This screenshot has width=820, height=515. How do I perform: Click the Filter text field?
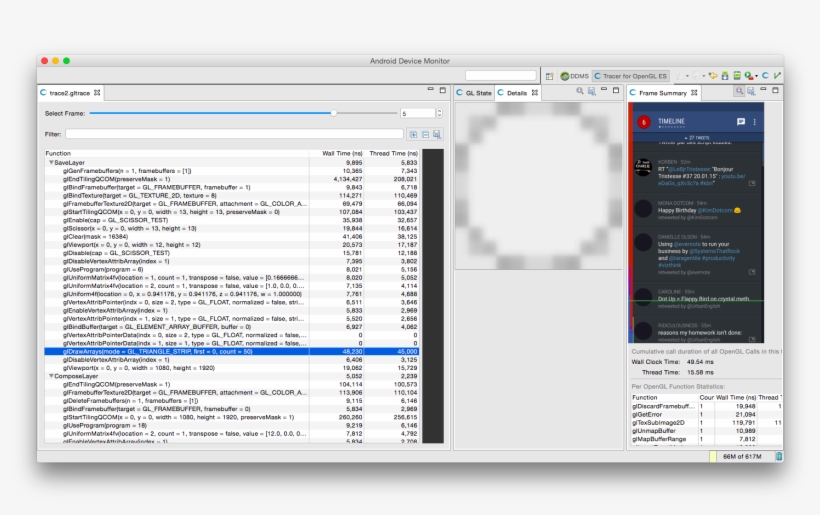pyautogui.click(x=234, y=134)
